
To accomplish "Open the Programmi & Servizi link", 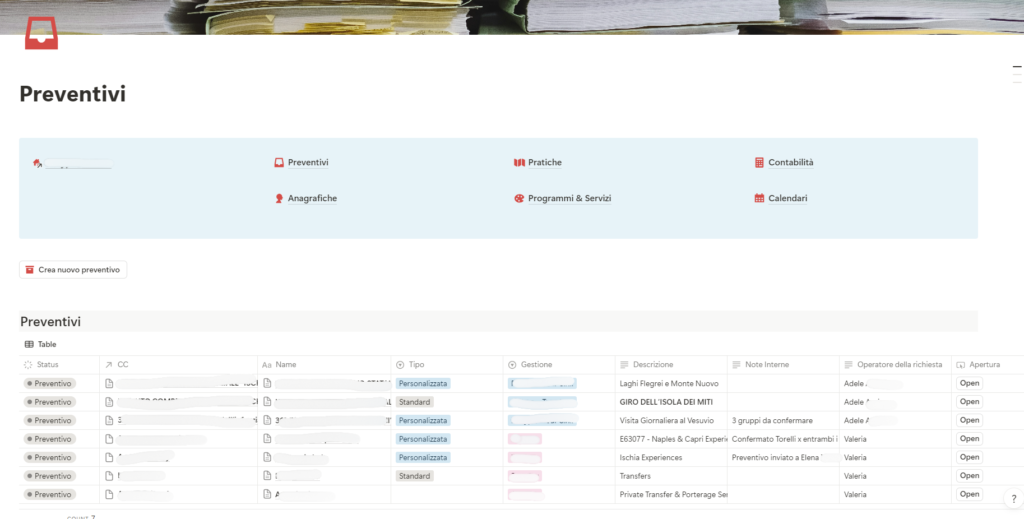I will (569, 198).
